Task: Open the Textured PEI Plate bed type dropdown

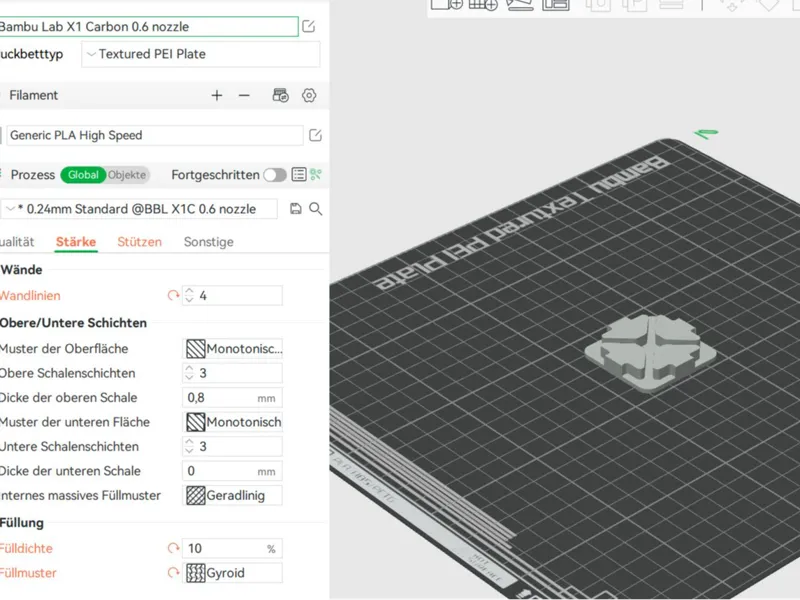Action: pos(201,54)
